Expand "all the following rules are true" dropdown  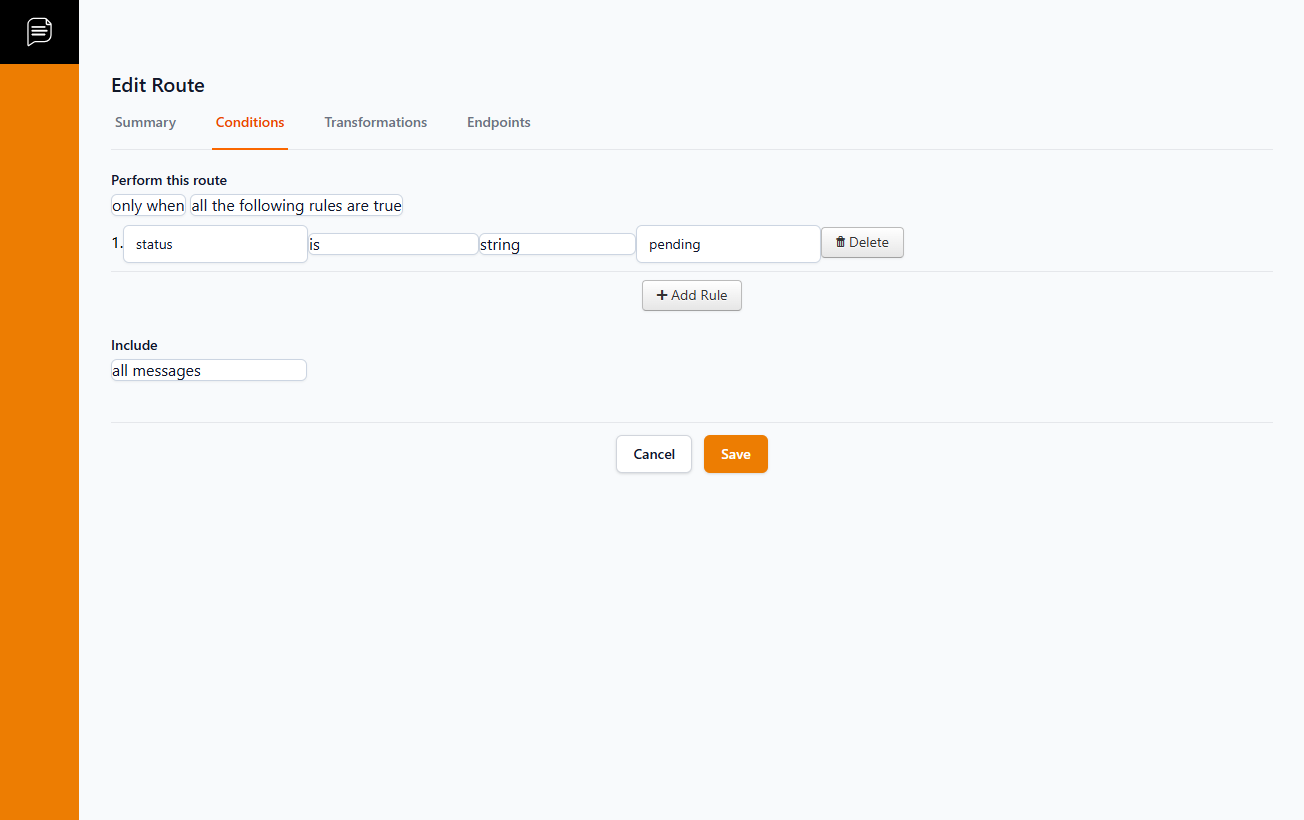pyautogui.click(x=296, y=206)
